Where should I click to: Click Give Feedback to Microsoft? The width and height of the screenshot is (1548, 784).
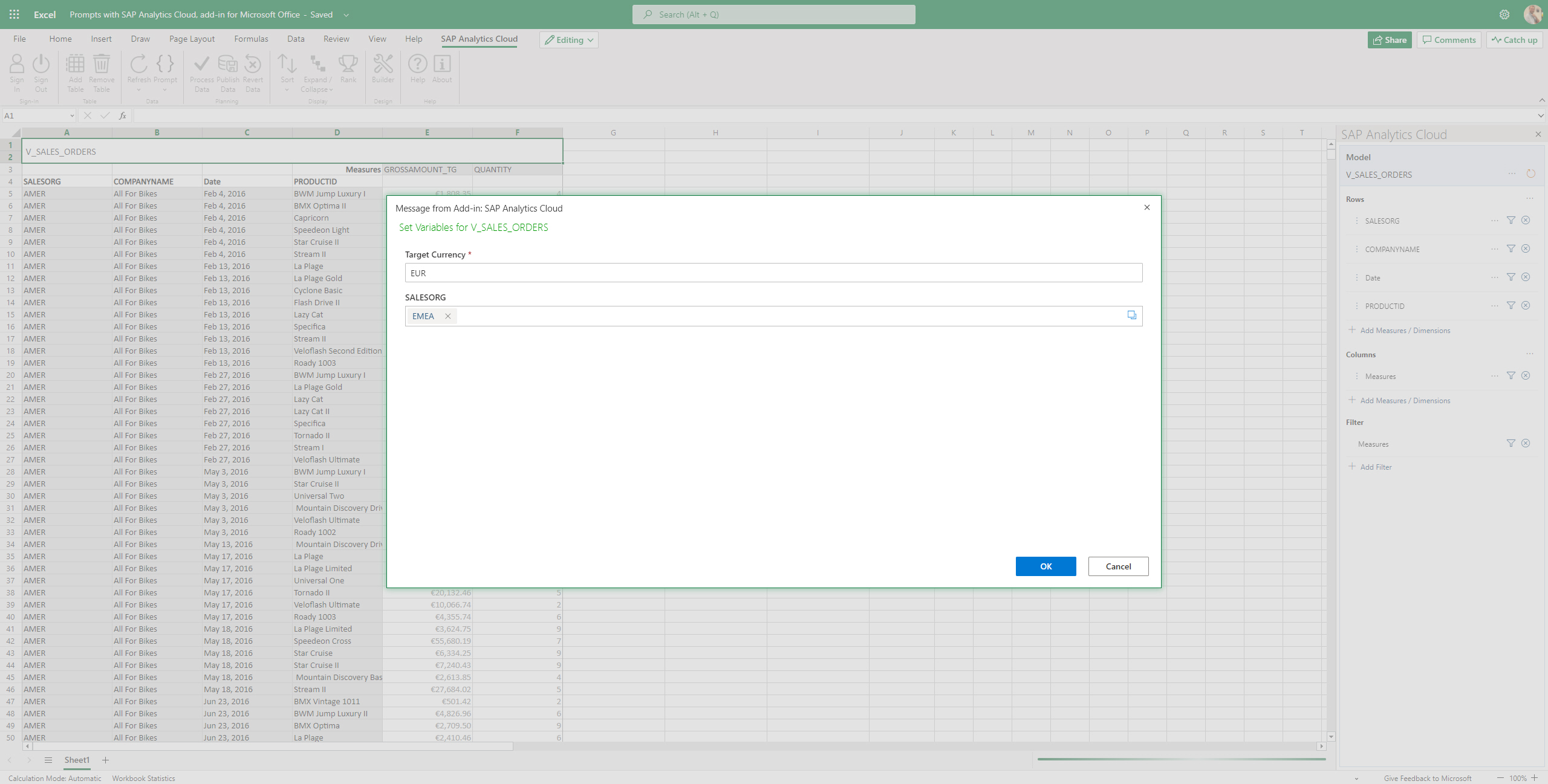coord(1427,778)
